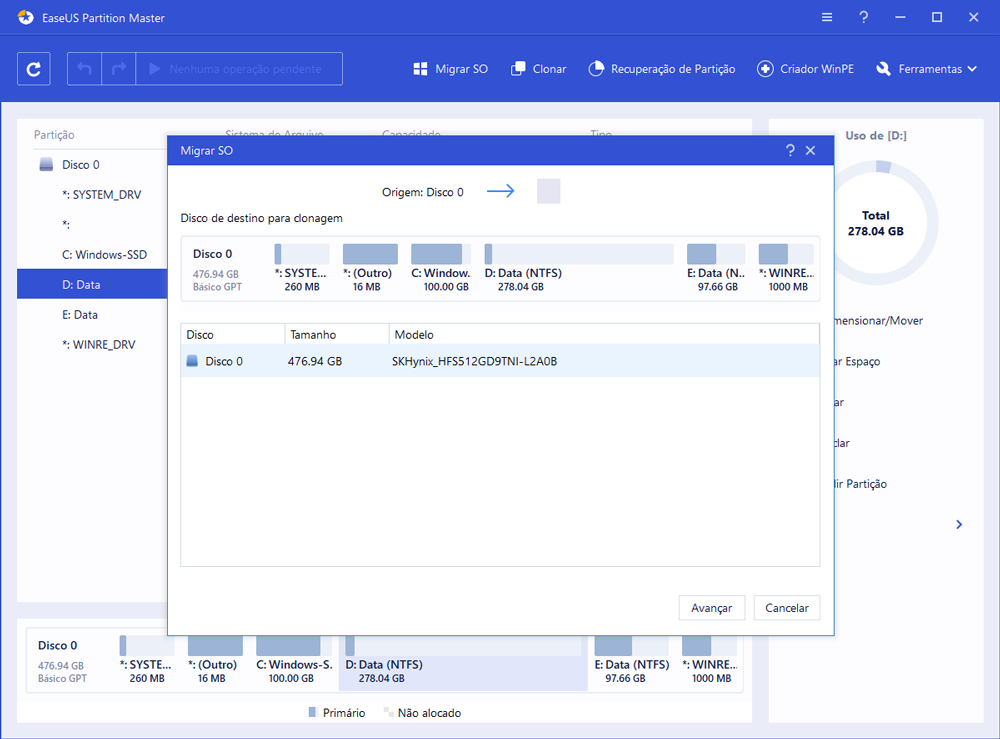This screenshot has height=739, width=1000.
Task: Click the help question mark in title bar
Action: pos(864,18)
